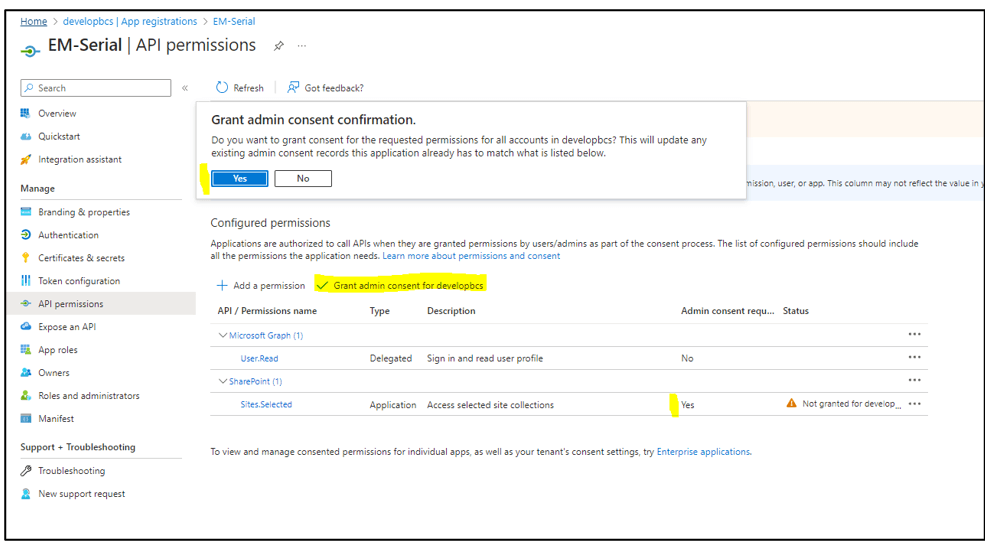Viewport: 988px width, 546px height.
Task: Collapse the SharePoint permissions group
Action: [223, 381]
